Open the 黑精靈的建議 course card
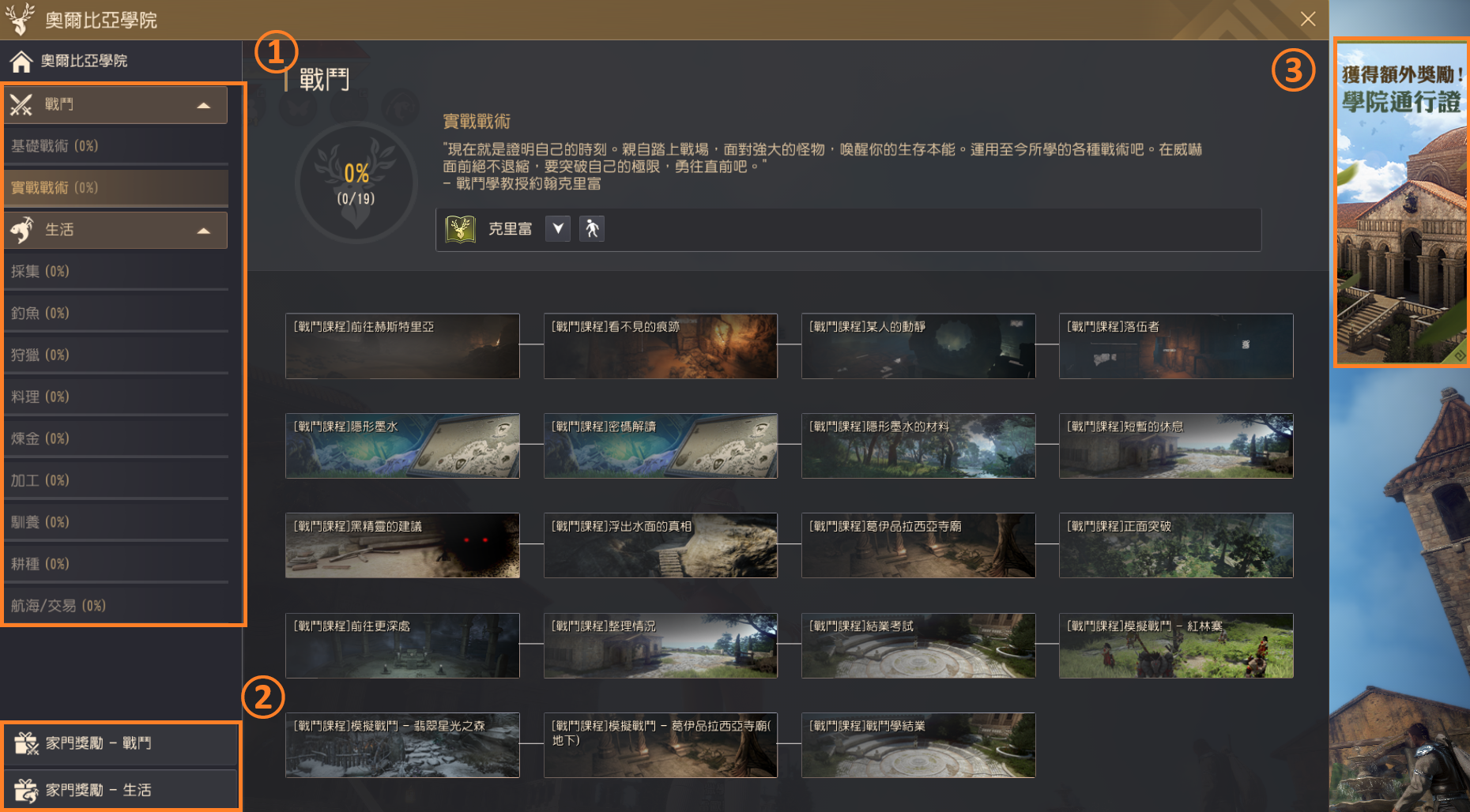This screenshot has height=812, width=1470. (402, 546)
